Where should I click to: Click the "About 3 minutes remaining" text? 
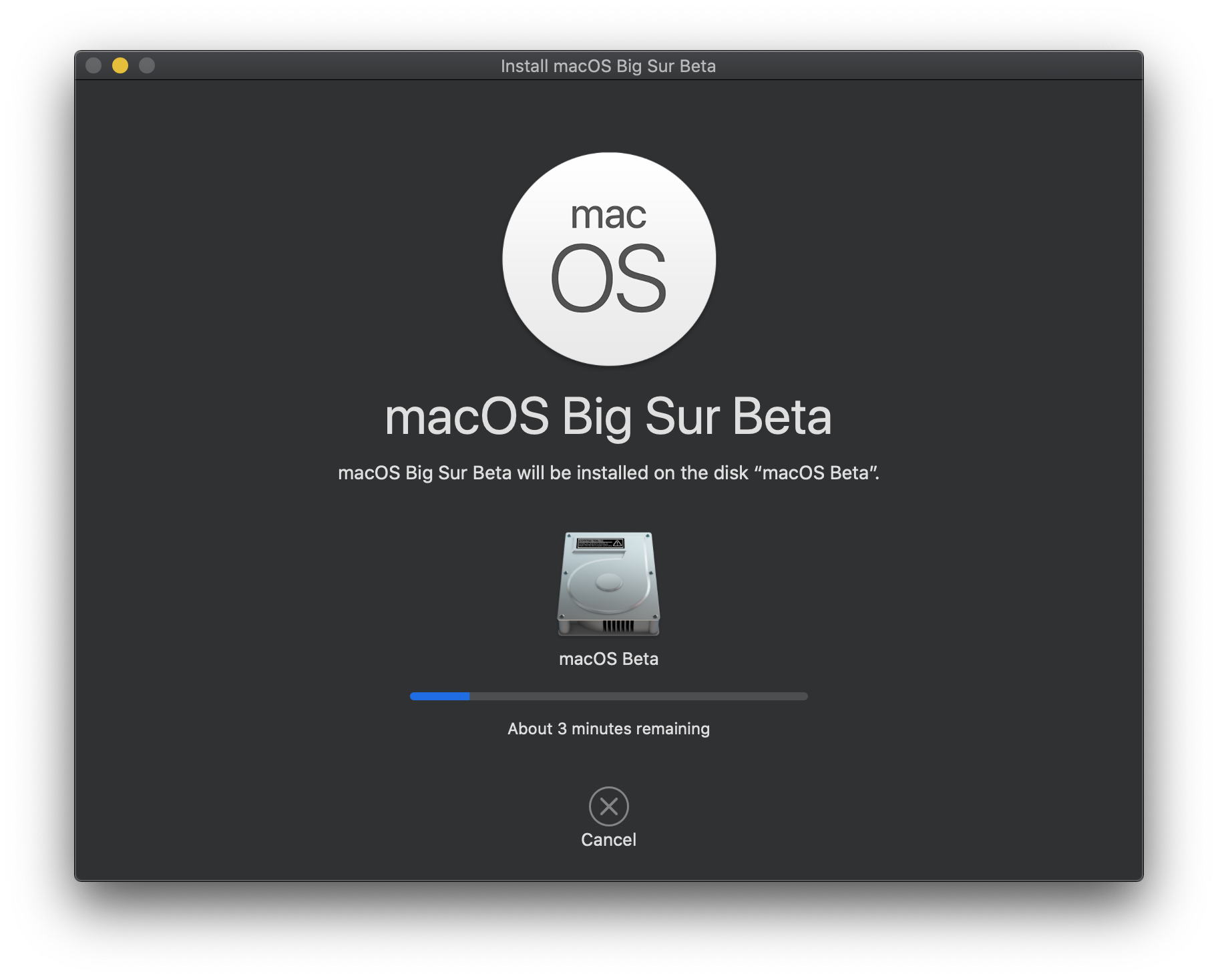608,728
